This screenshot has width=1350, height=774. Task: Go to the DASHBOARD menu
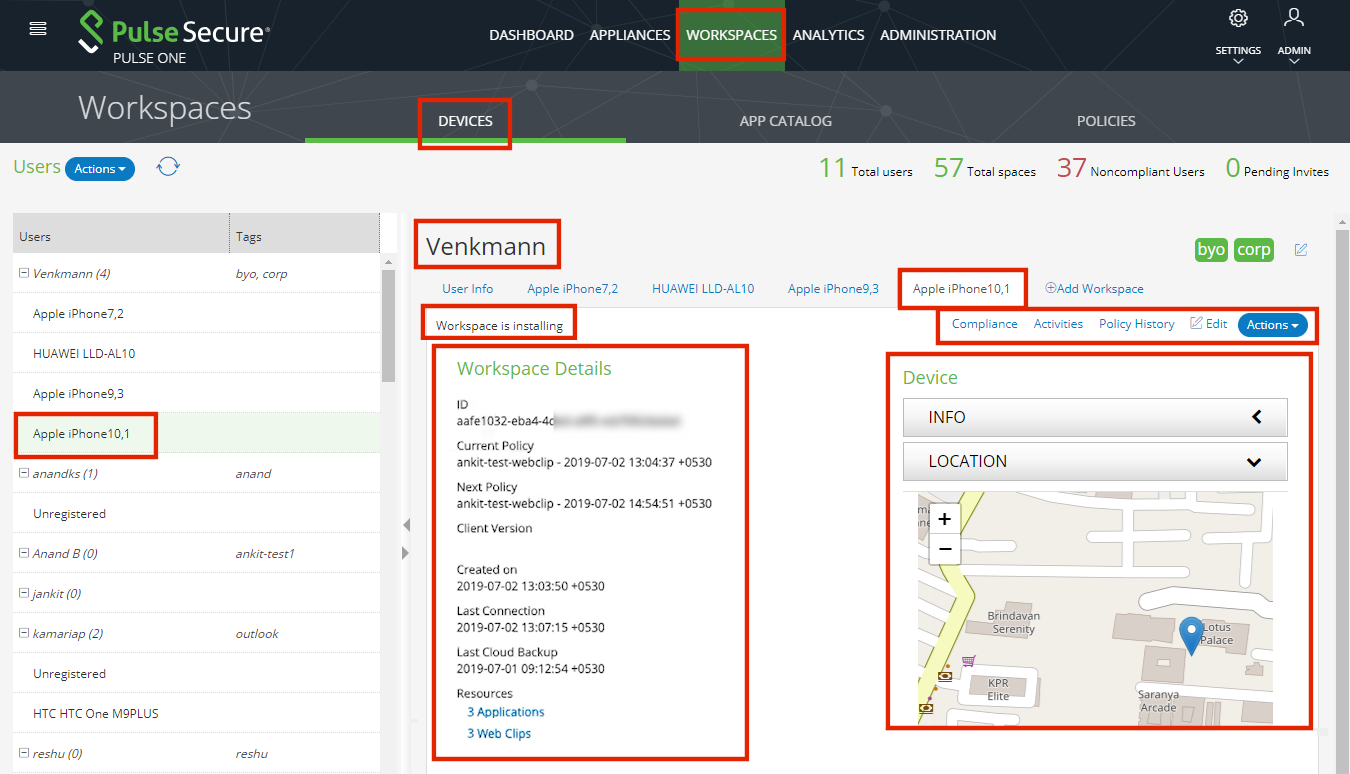[x=531, y=35]
